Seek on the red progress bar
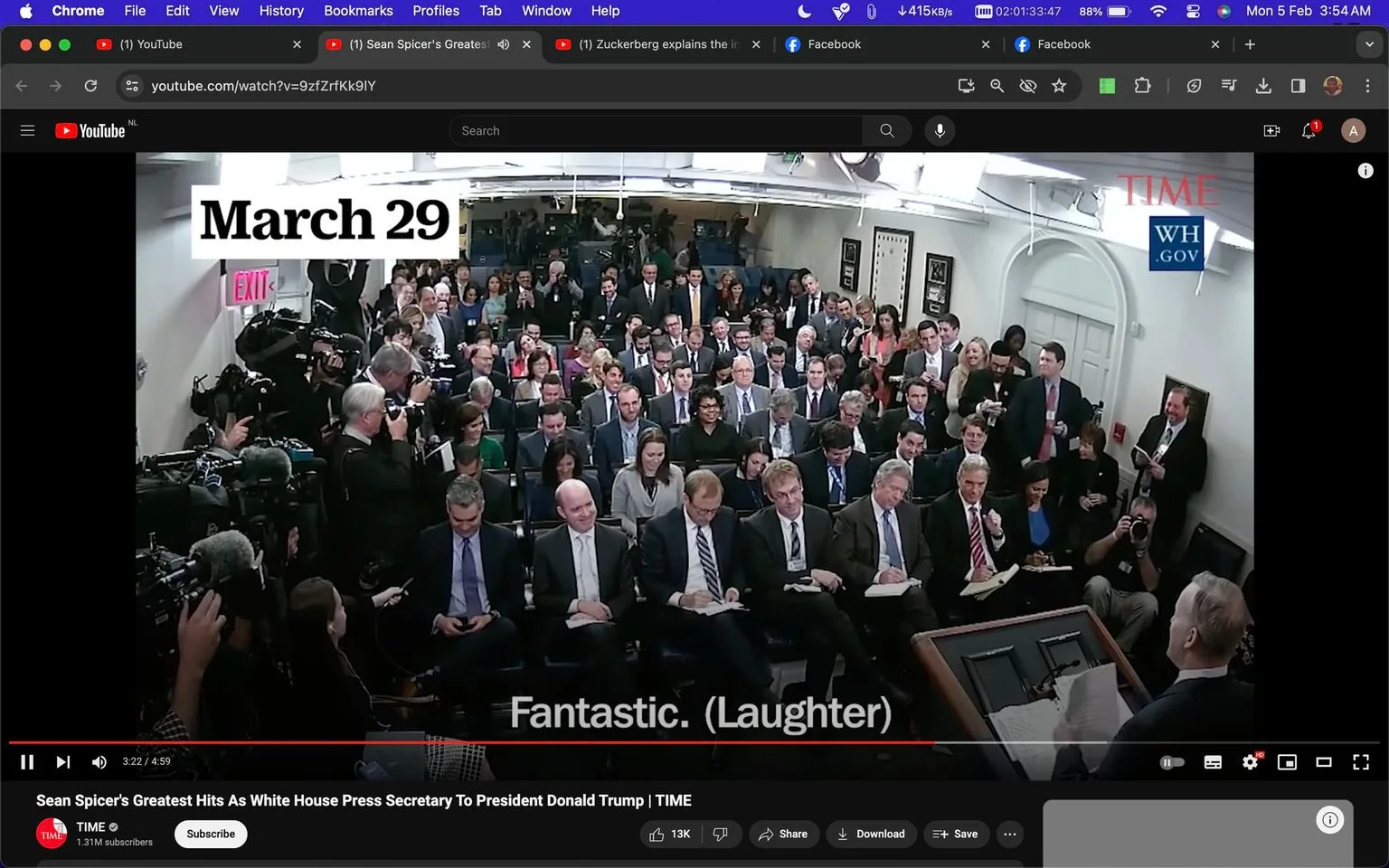The image size is (1389, 868). (471, 742)
